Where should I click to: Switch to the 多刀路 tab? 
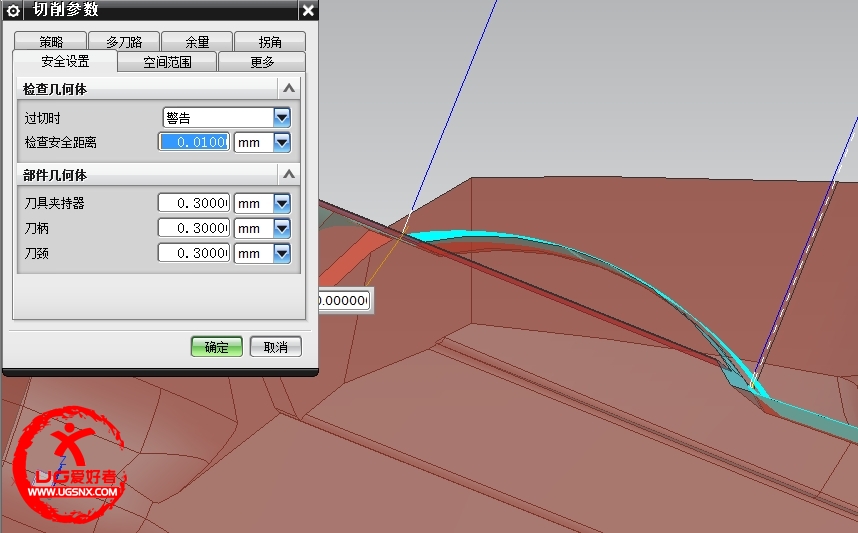(124, 42)
